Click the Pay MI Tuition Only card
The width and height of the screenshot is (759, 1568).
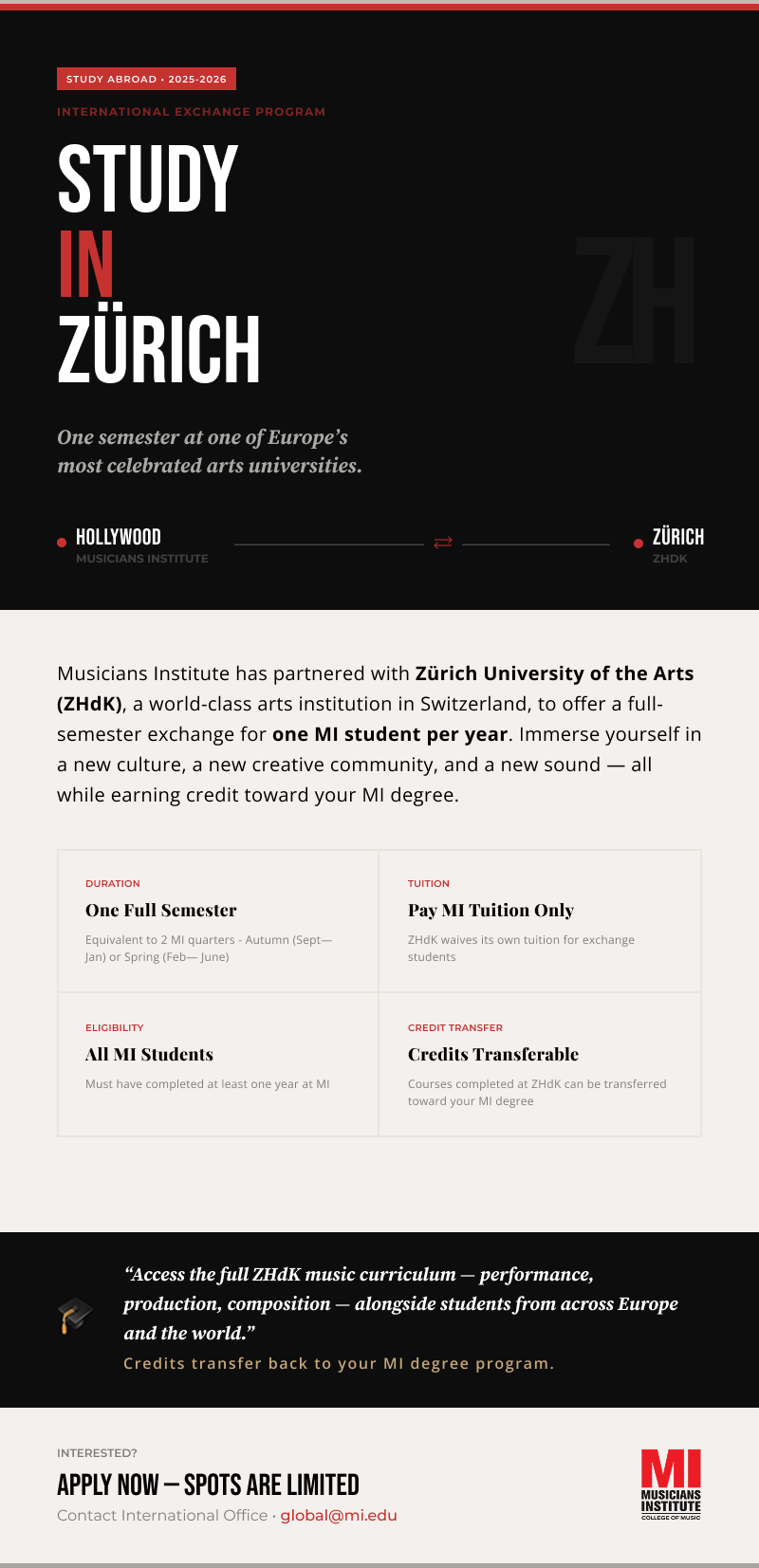[x=540, y=921]
